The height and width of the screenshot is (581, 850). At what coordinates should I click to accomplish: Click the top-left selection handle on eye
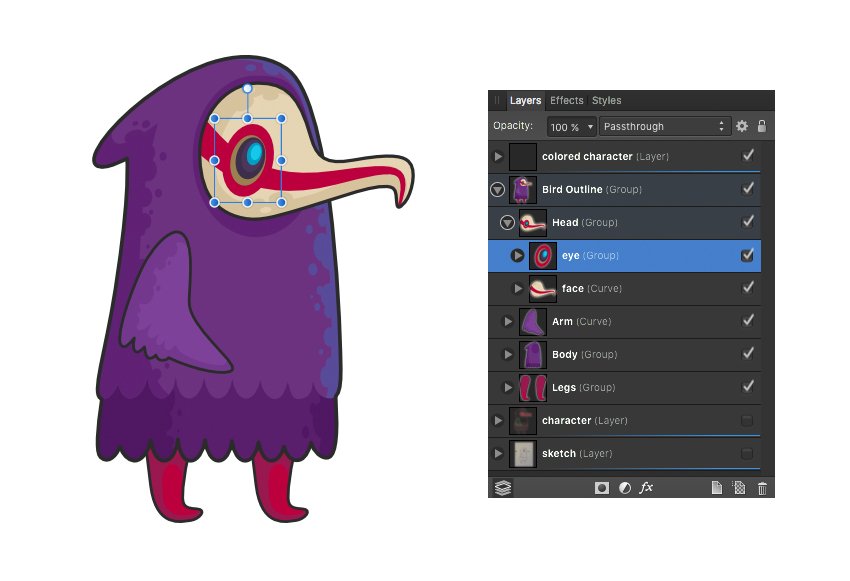214,118
